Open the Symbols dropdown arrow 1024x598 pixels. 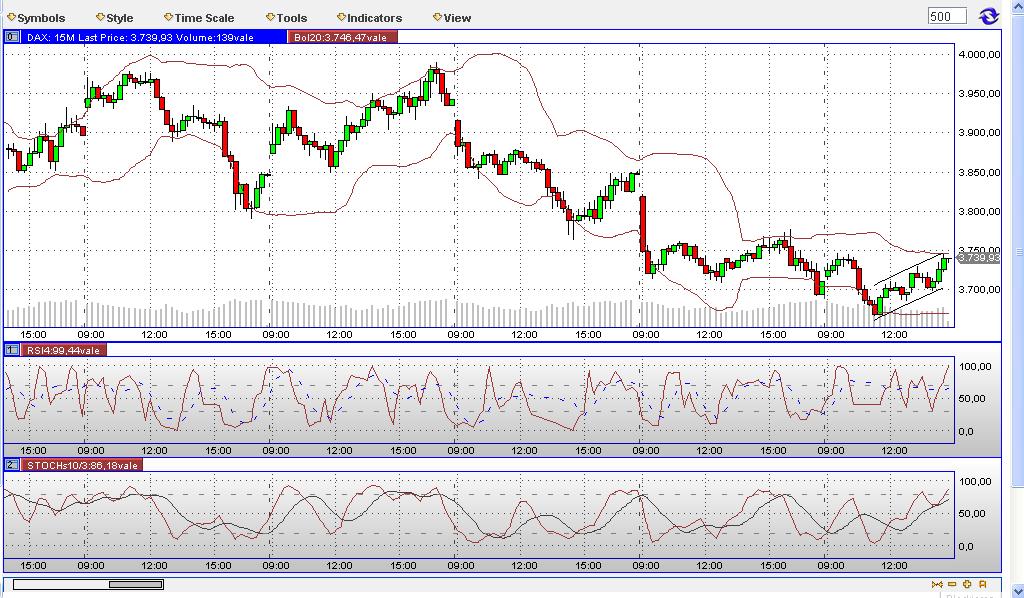[10, 17]
